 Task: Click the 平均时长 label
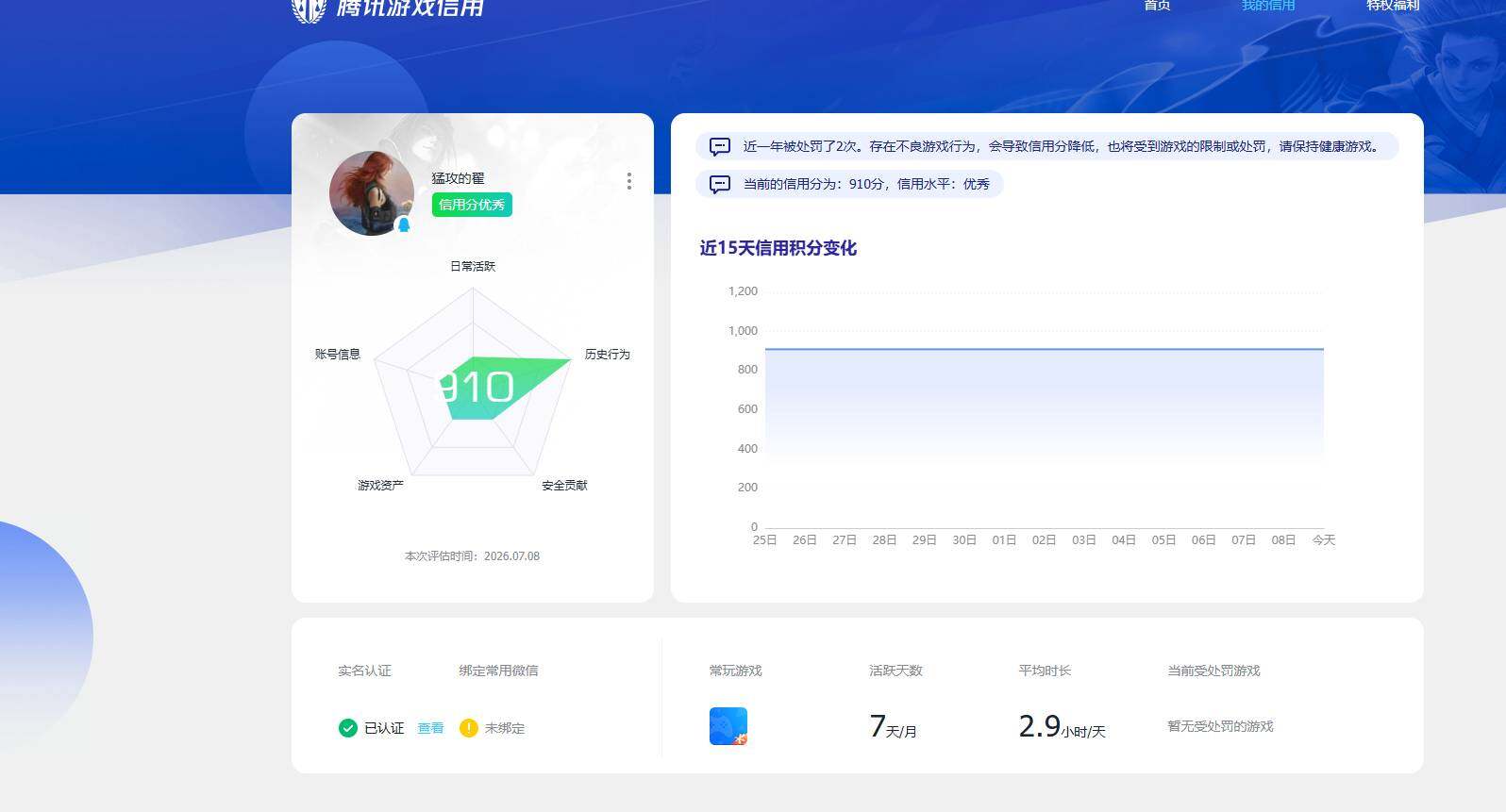tap(1045, 671)
